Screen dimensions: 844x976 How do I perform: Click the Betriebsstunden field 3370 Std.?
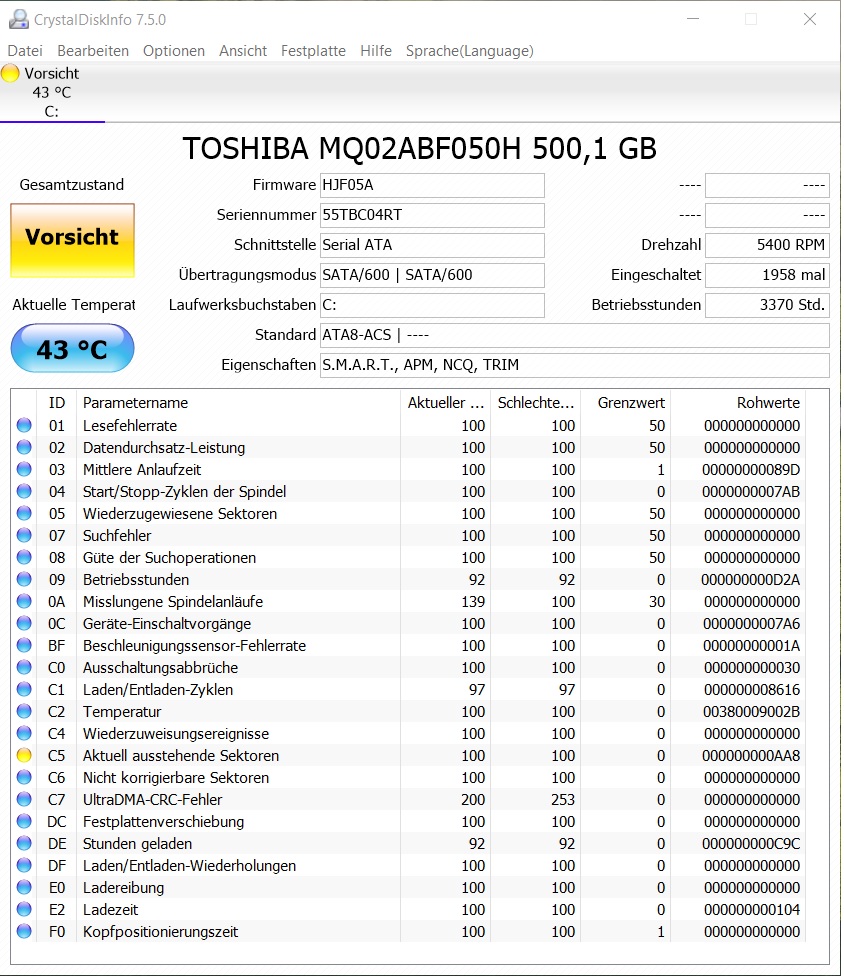point(767,304)
